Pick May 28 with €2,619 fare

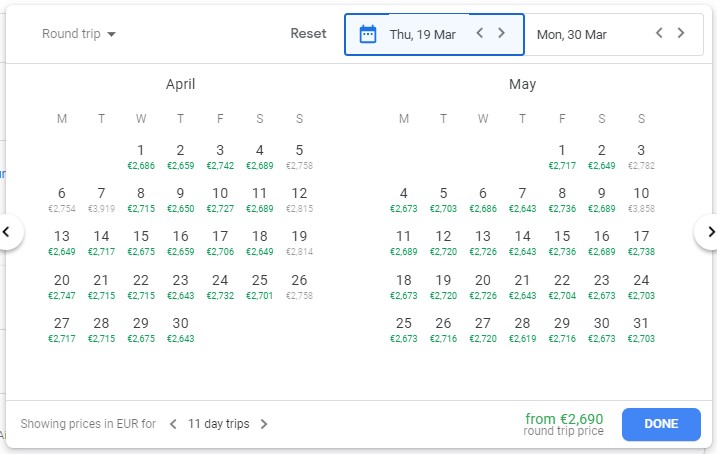pyautogui.click(x=522, y=328)
